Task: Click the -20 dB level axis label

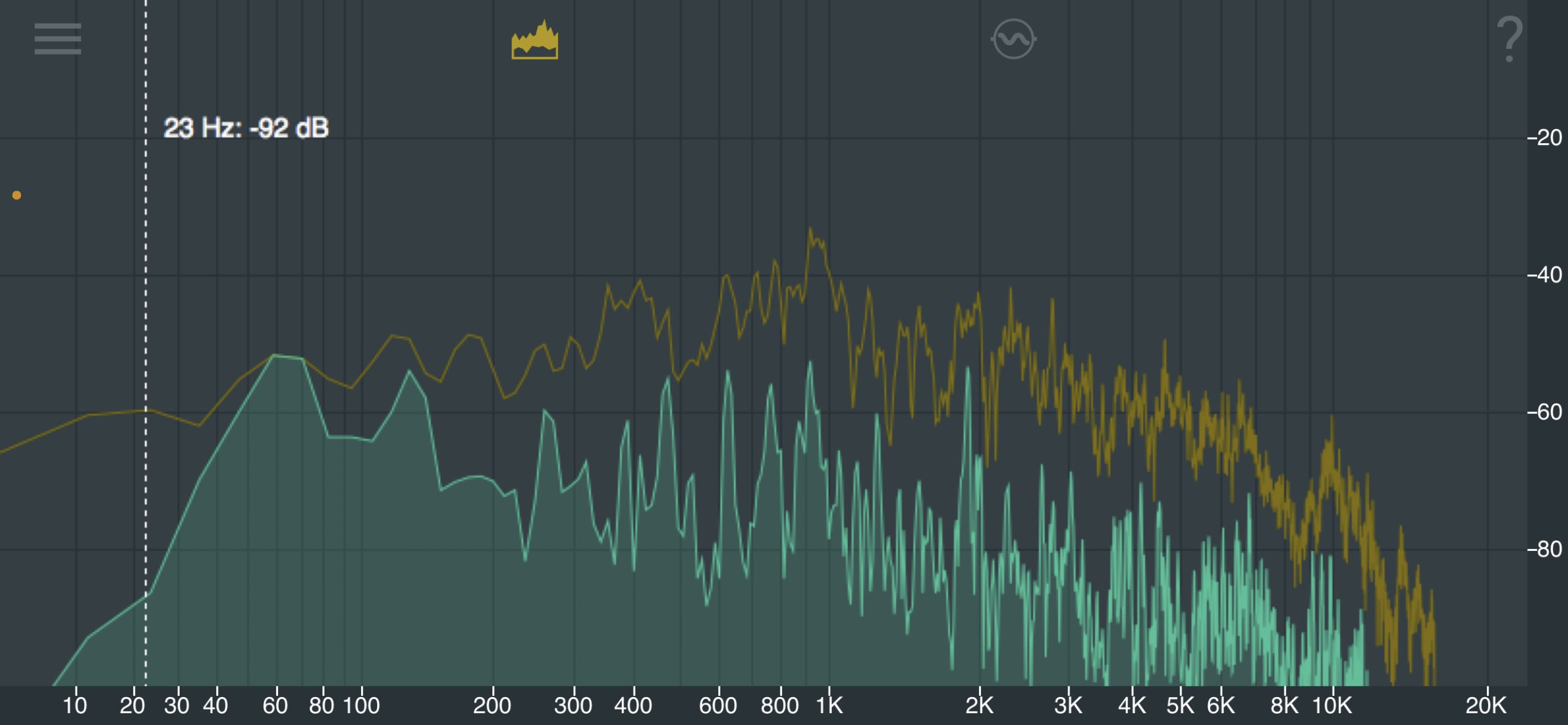Action: point(1544,138)
